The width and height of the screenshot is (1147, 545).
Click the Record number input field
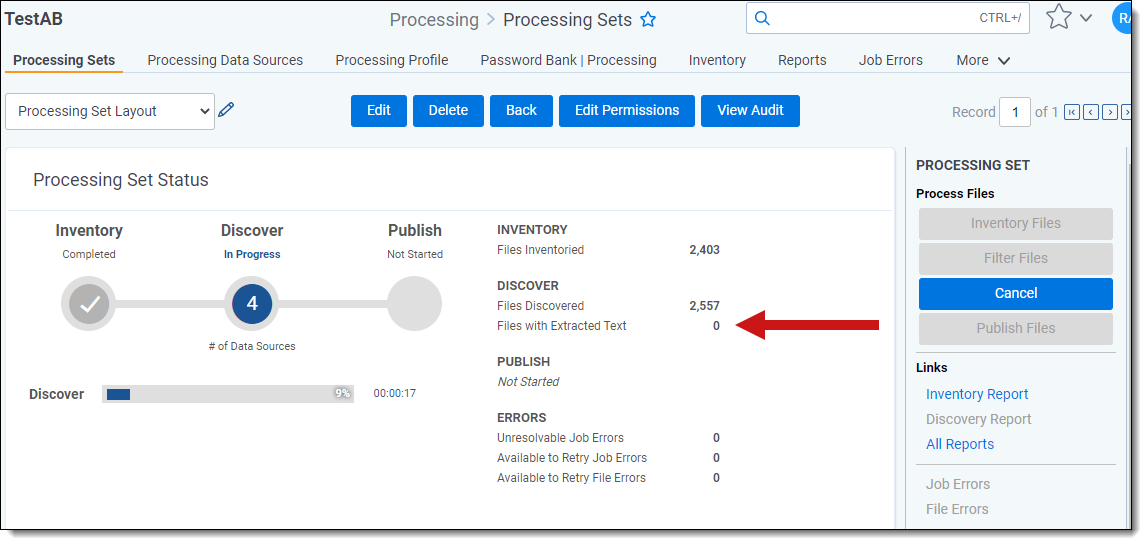click(x=1015, y=112)
